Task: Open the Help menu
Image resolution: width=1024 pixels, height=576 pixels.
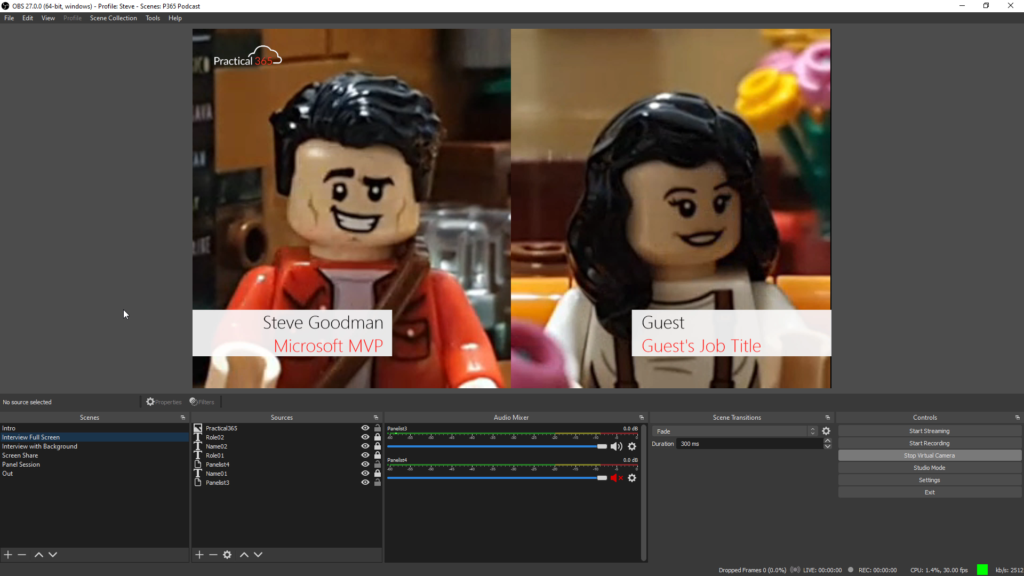Action: pos(175,18)
